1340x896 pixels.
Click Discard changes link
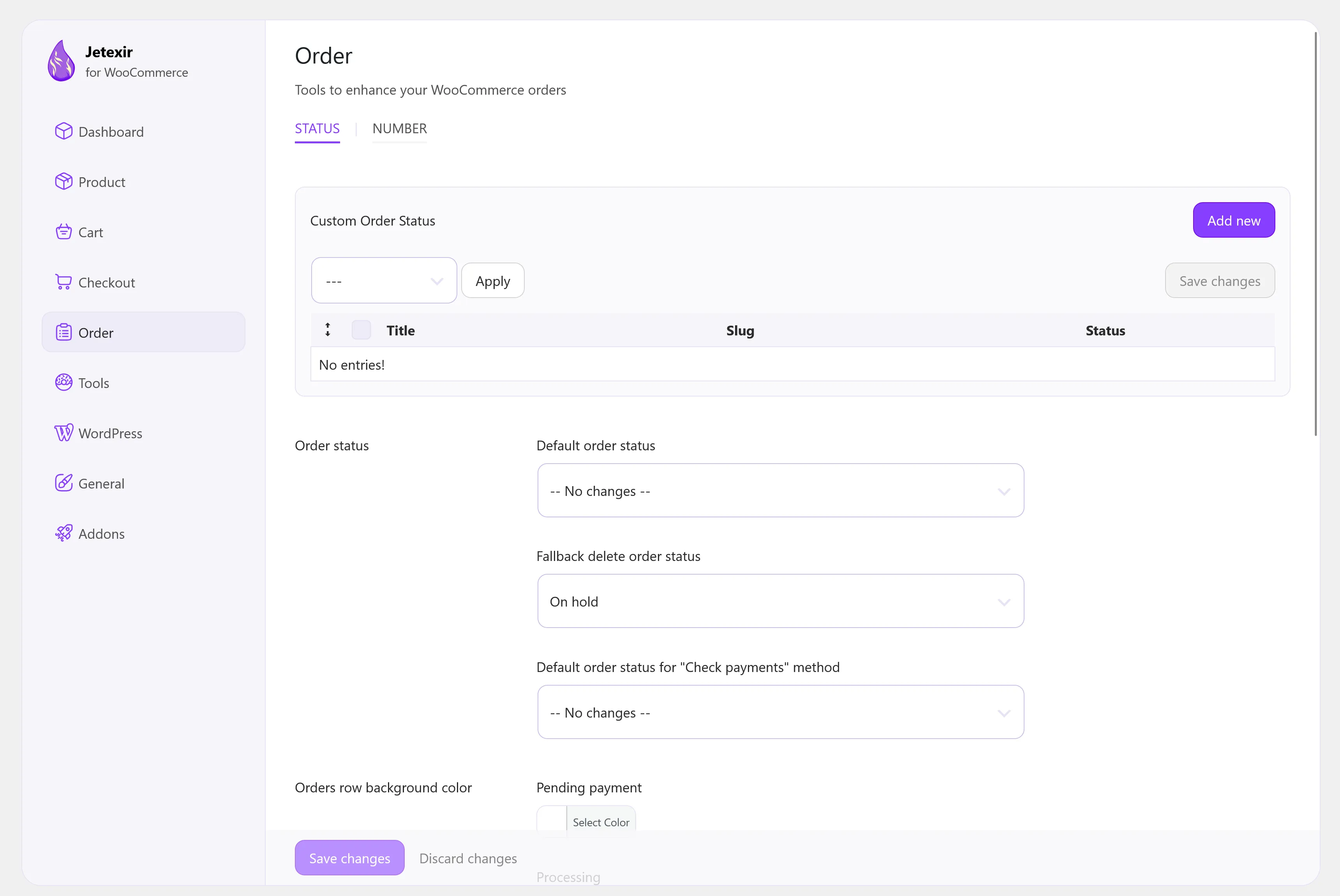468,858
